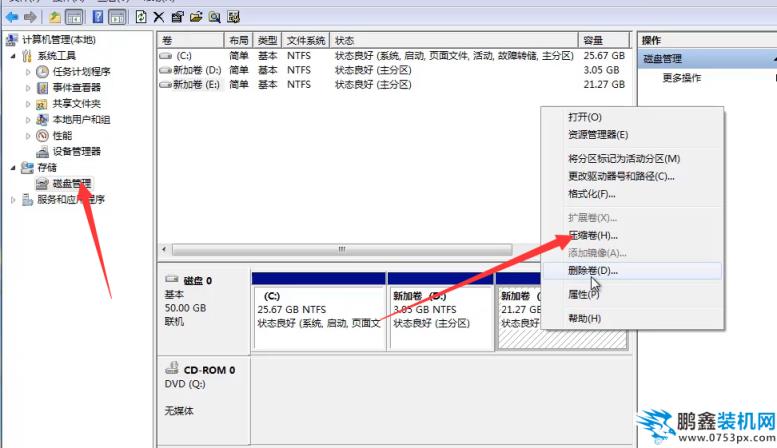Click the open-folder toolbar icon
The height and width of the screenshot is (448, 777).
click(x=196, y=17)
